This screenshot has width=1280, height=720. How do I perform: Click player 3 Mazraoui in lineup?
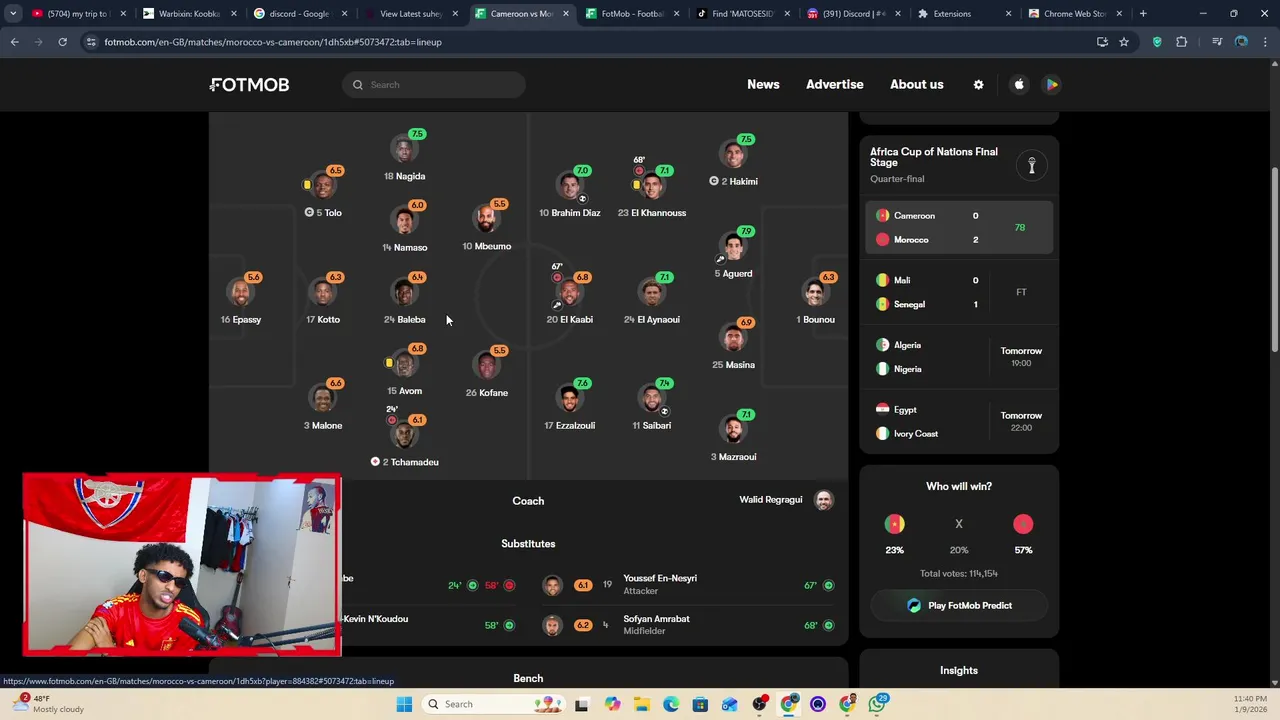click(x=734, y=437)
